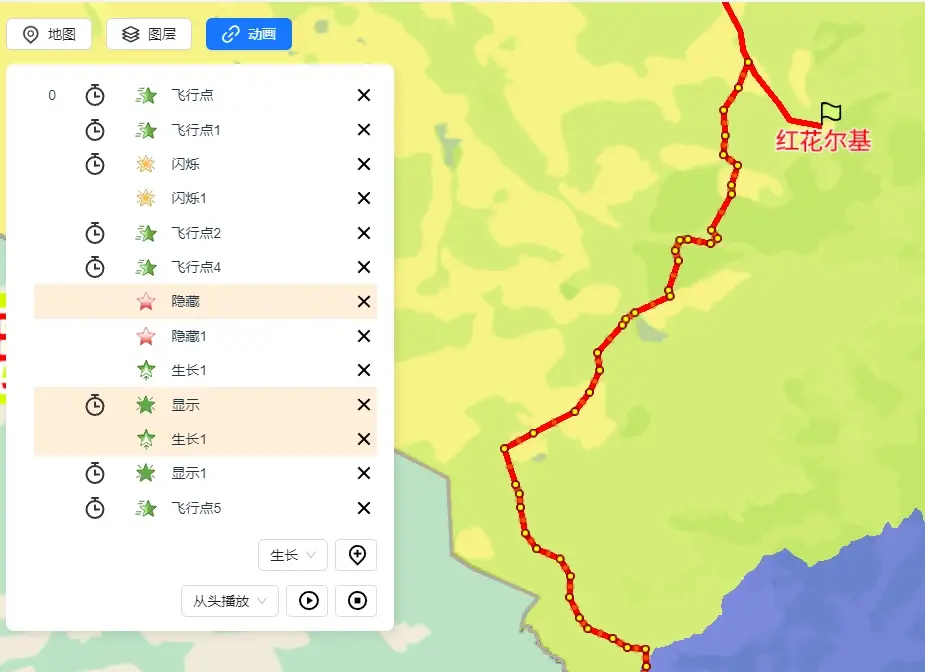The height and width of the screenshot is (672, 925).
Task: Click the green flag marker at 红花尔基
Action: [830, 112]
